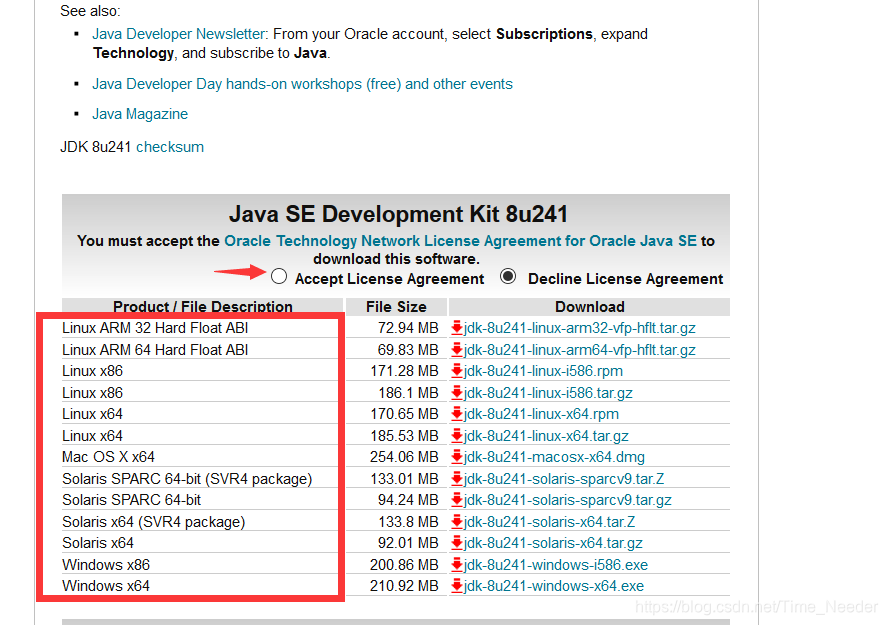Viewport: 888px width, 625px height.
Task: Download jdk-8u241-linux-arm32-vfp-hflt.tar.gz file link
Action: (x=579, y=328)
